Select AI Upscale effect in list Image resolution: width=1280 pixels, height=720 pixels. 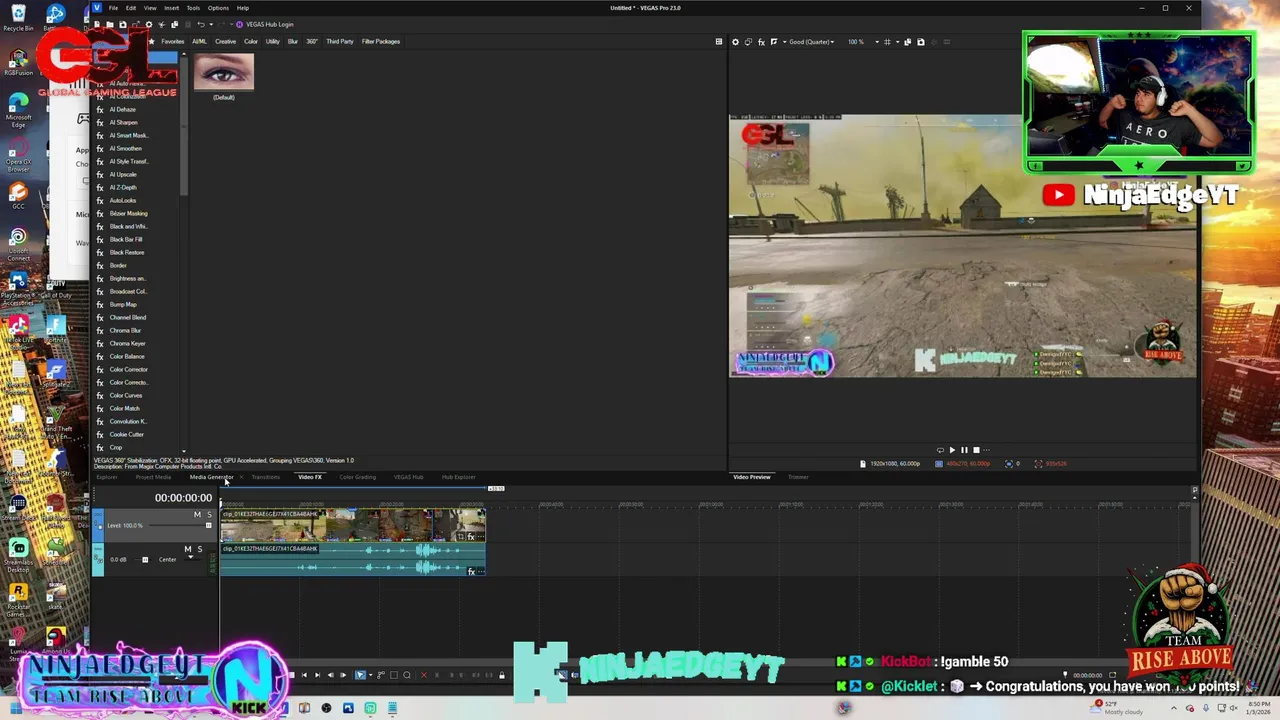[x=123, y=175]
